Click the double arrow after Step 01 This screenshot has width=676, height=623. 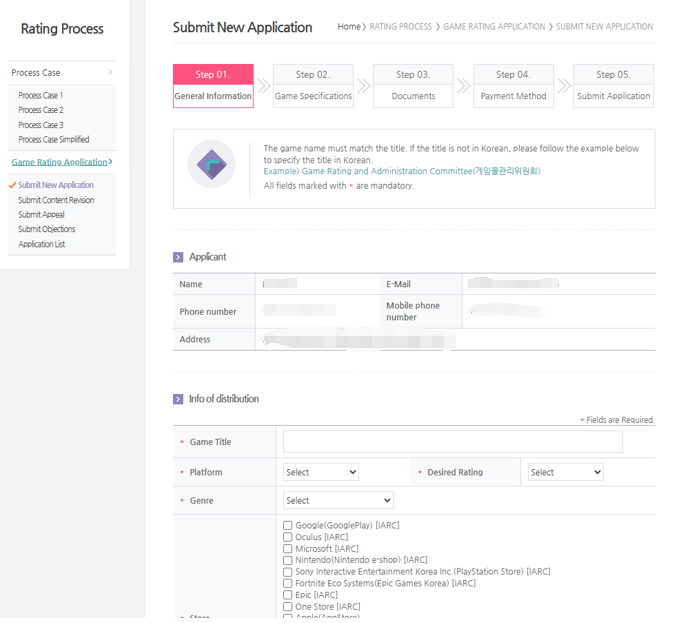click(x=263, y=86)
